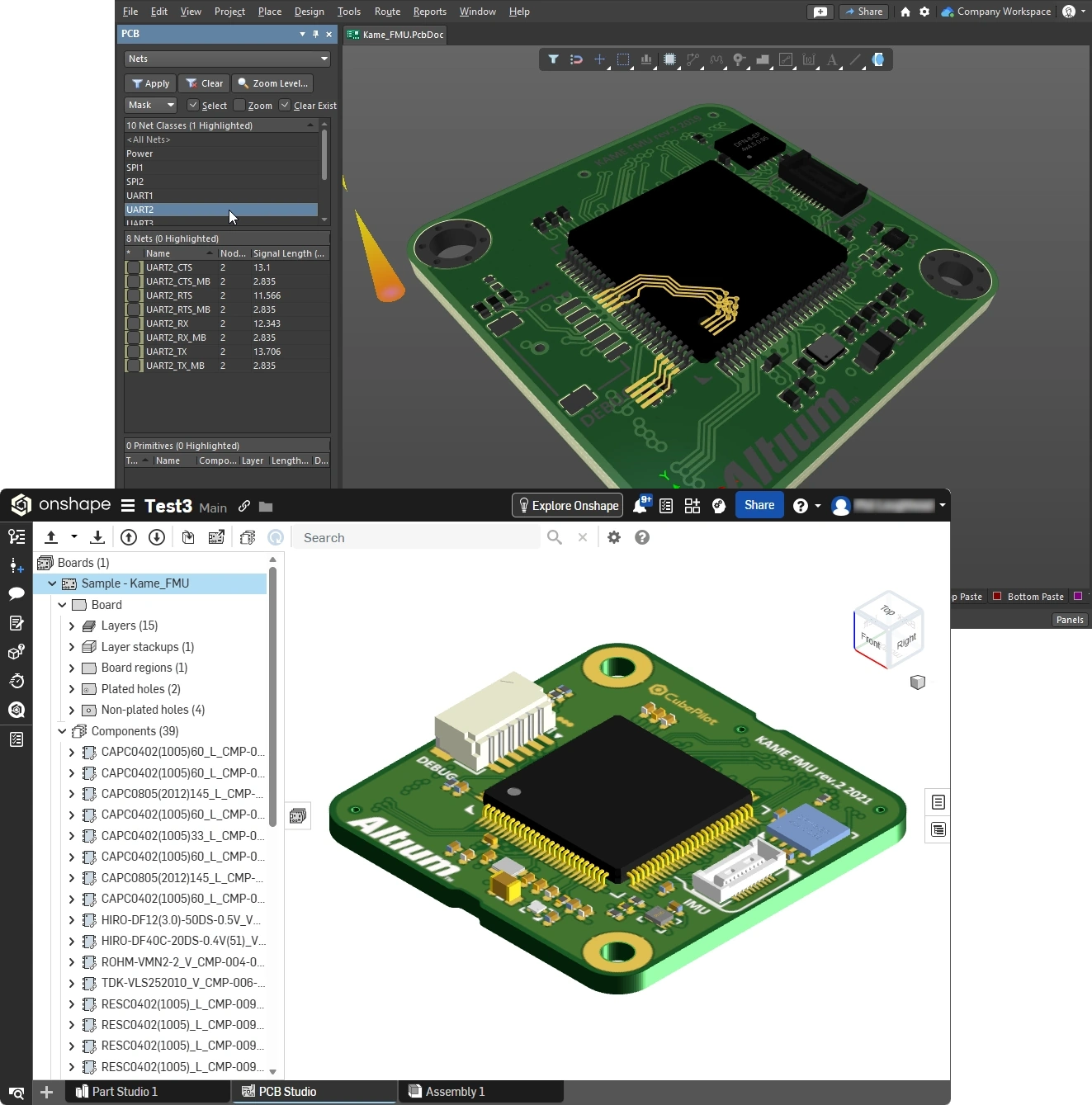1092x1105 pixels.
Task: Open the Altium Reports menu
Action: [x=430, y=12]
